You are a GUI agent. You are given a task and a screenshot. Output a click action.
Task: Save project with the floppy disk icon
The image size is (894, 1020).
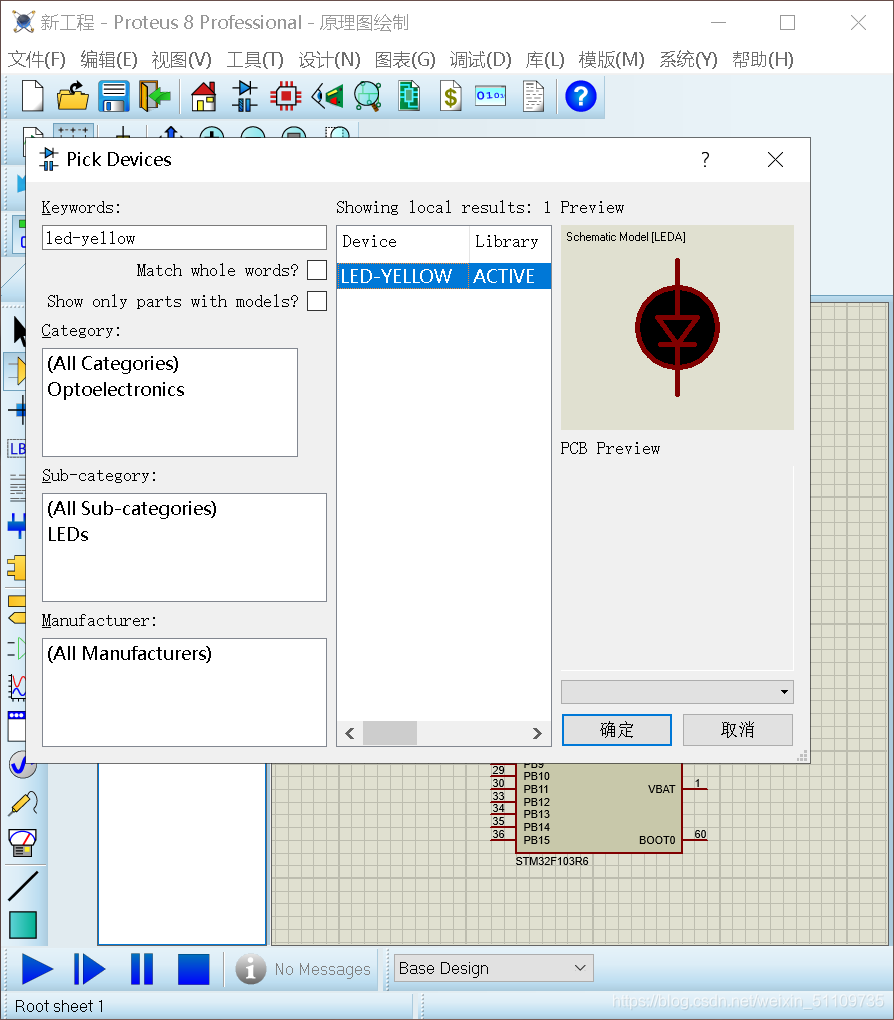(x=114, y=96)
